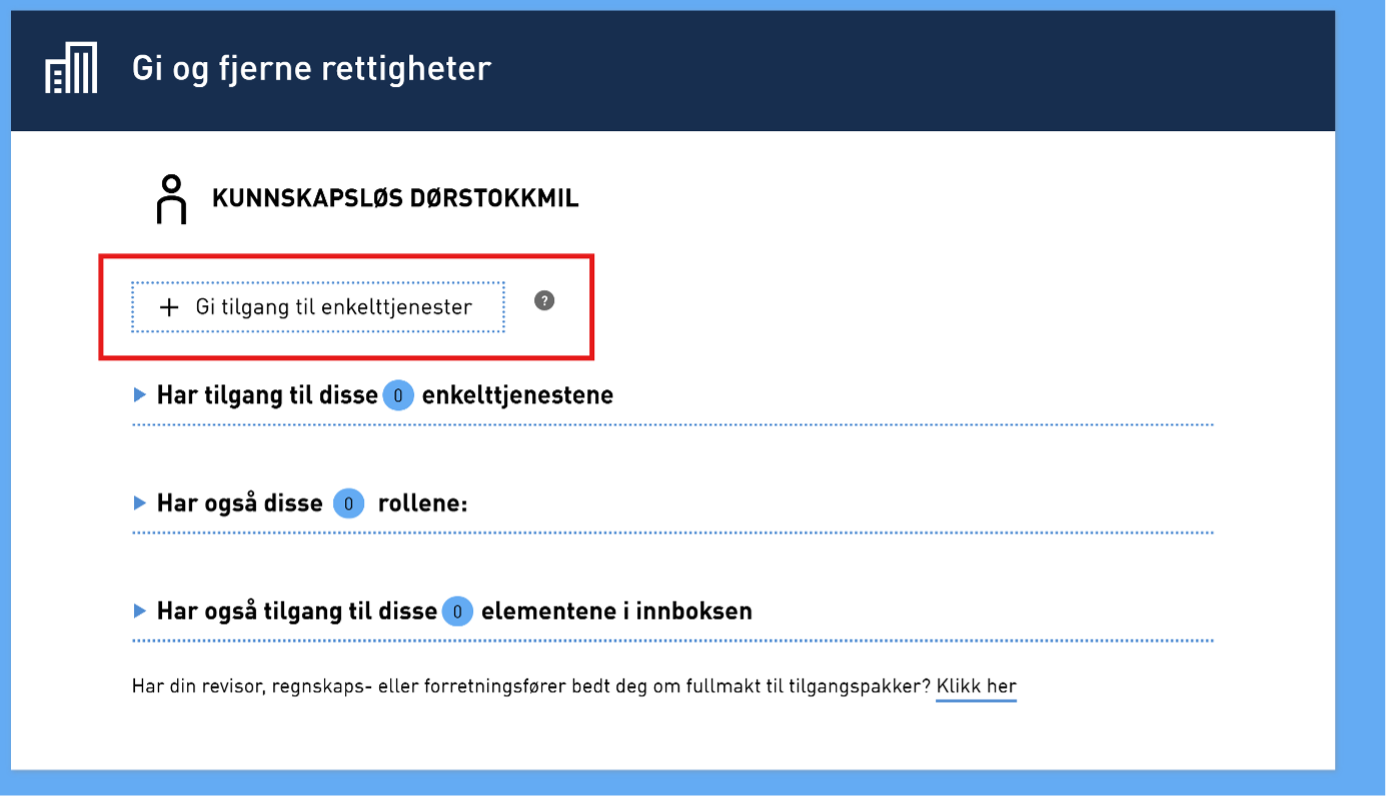Viewport: 1390px width, 800px height.
Task: Open the question mark help icon
Action: tap(544, 300)
